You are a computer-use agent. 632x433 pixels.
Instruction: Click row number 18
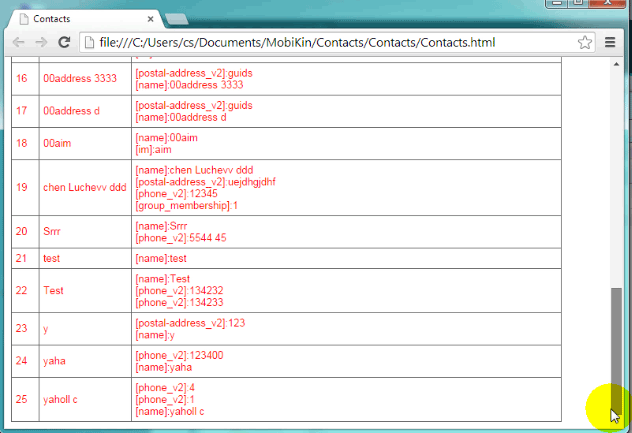(22, 143)
